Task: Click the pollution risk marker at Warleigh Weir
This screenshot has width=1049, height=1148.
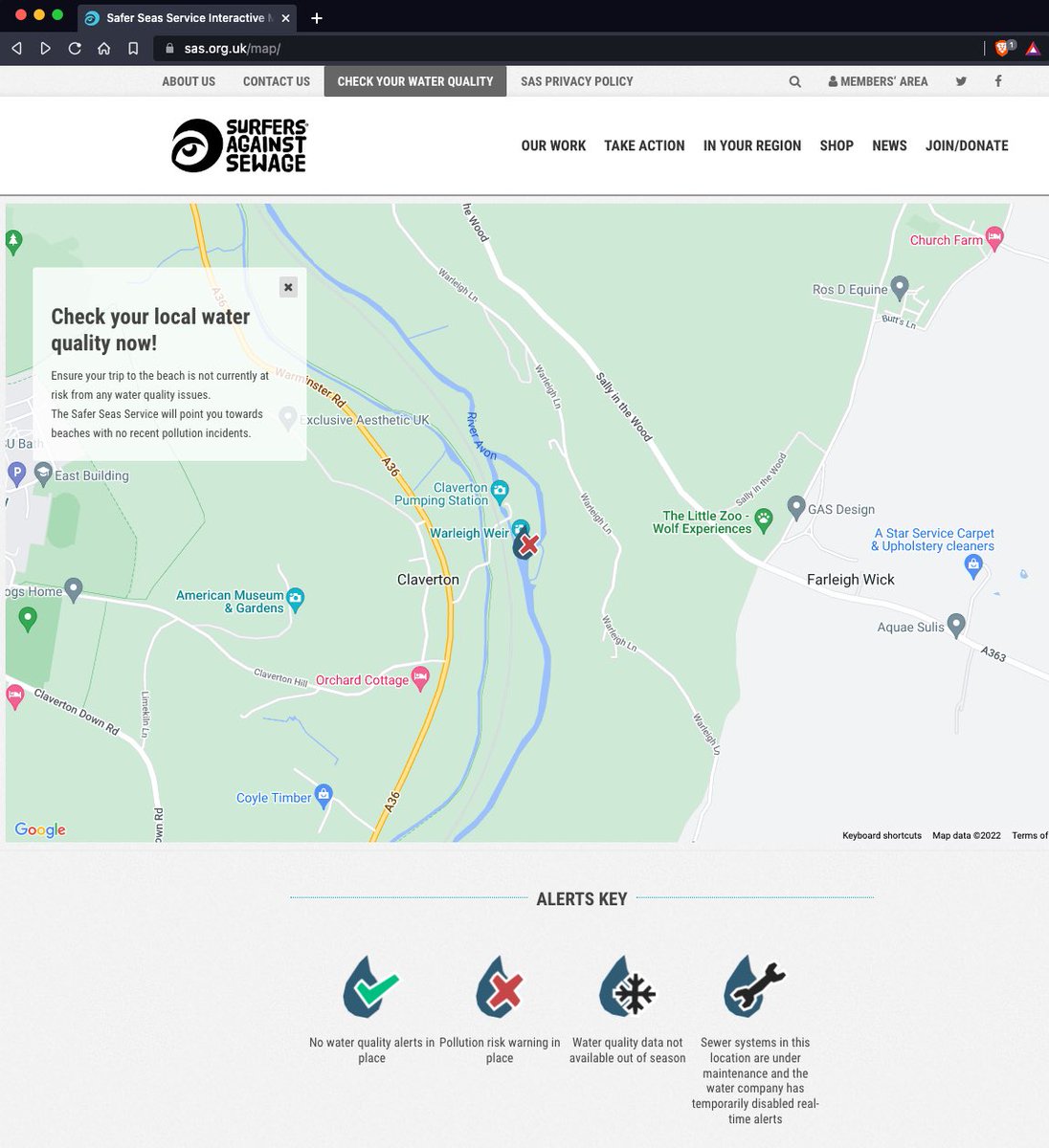Action: (x=527, y=545)
